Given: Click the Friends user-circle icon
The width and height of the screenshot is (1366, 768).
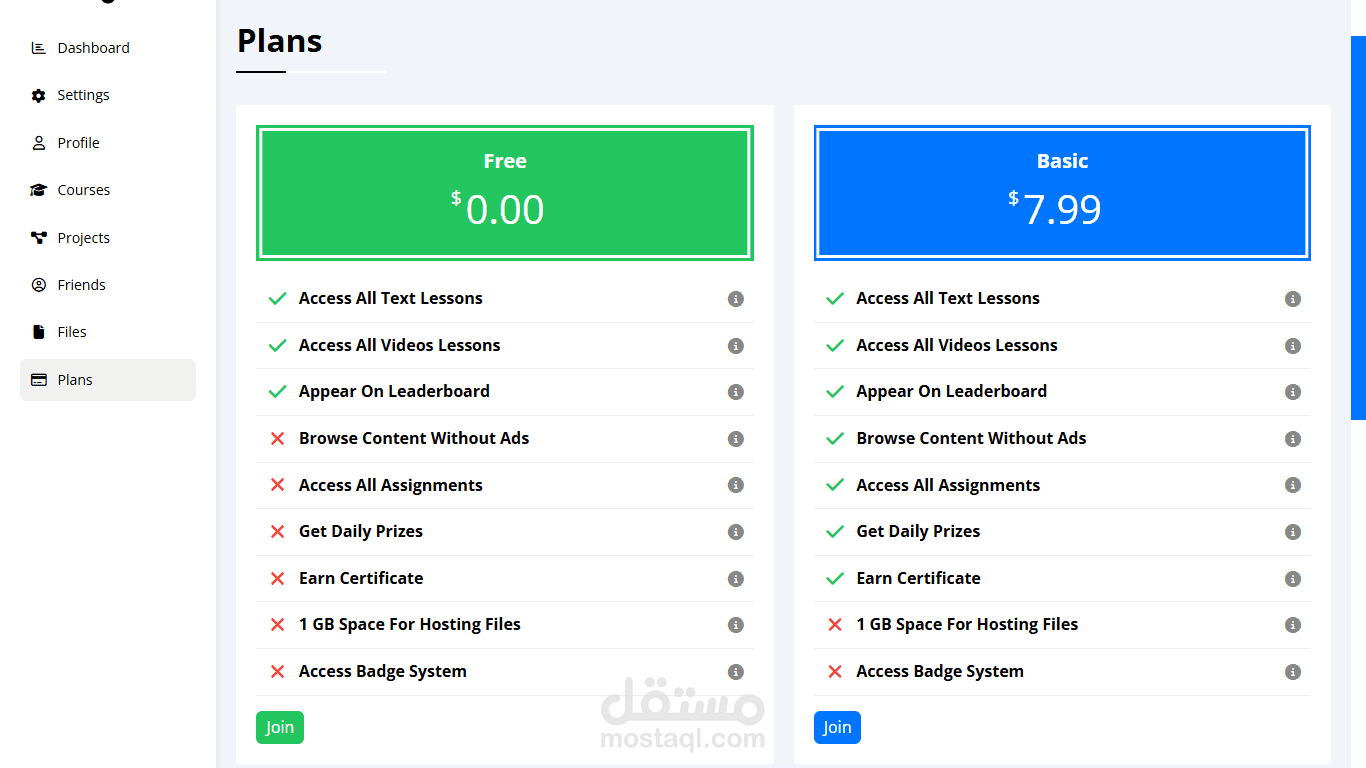Looking at the screenshot, I should [x=39, y=285].
